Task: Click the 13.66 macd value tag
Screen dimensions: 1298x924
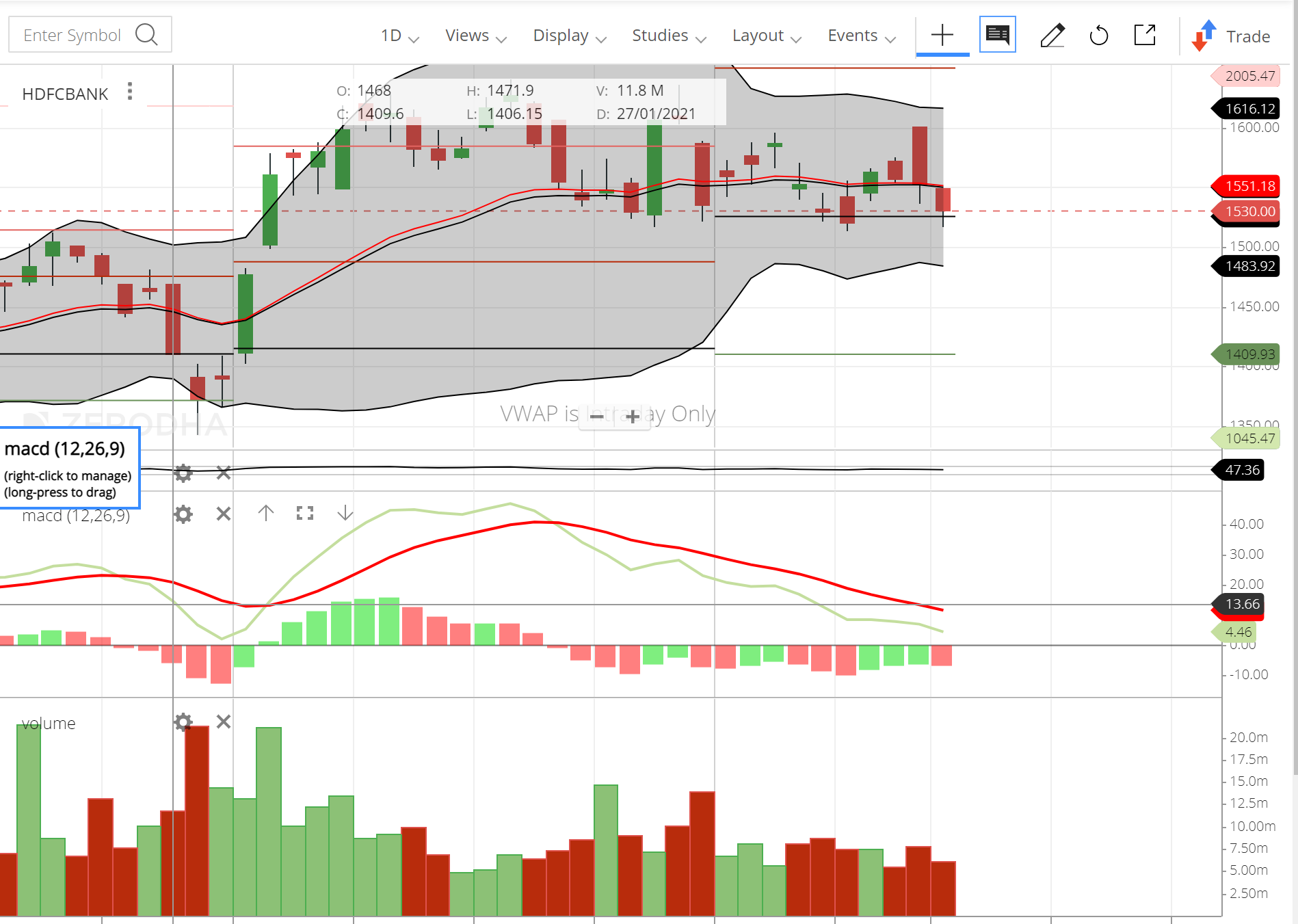Action: [1239, 604]
